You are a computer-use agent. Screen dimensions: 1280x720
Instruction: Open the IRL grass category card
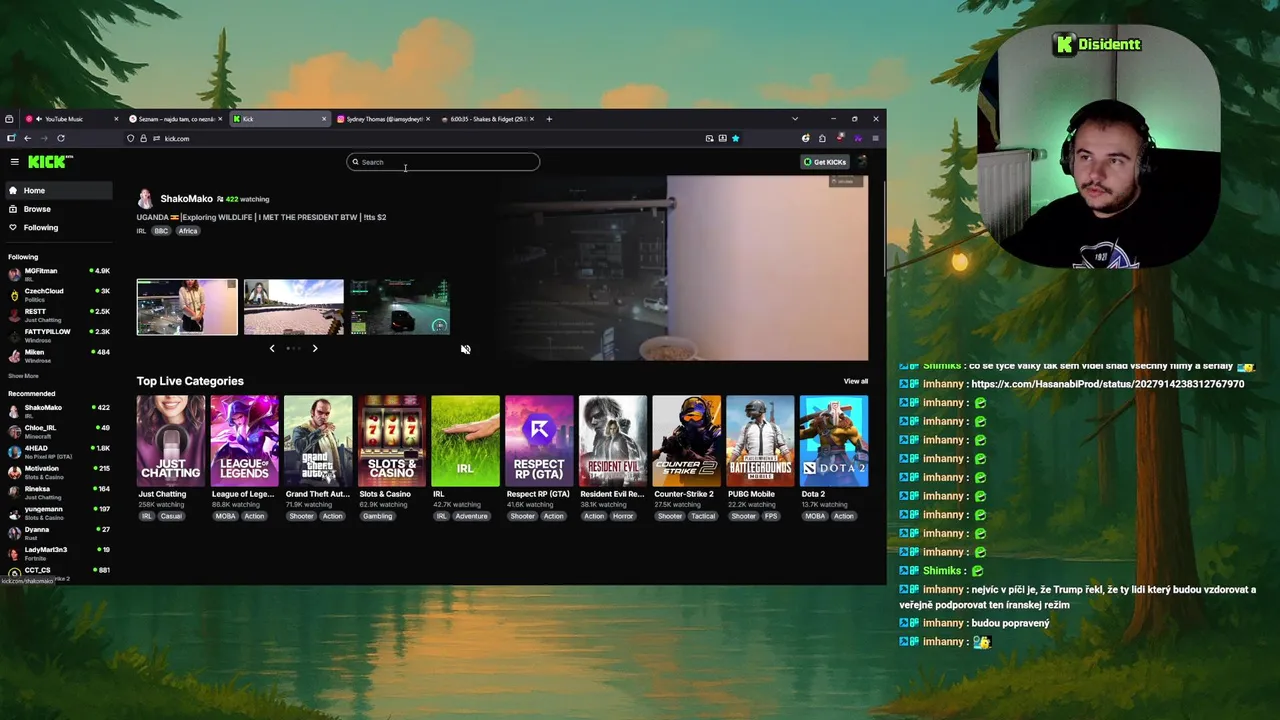point(465,441)
